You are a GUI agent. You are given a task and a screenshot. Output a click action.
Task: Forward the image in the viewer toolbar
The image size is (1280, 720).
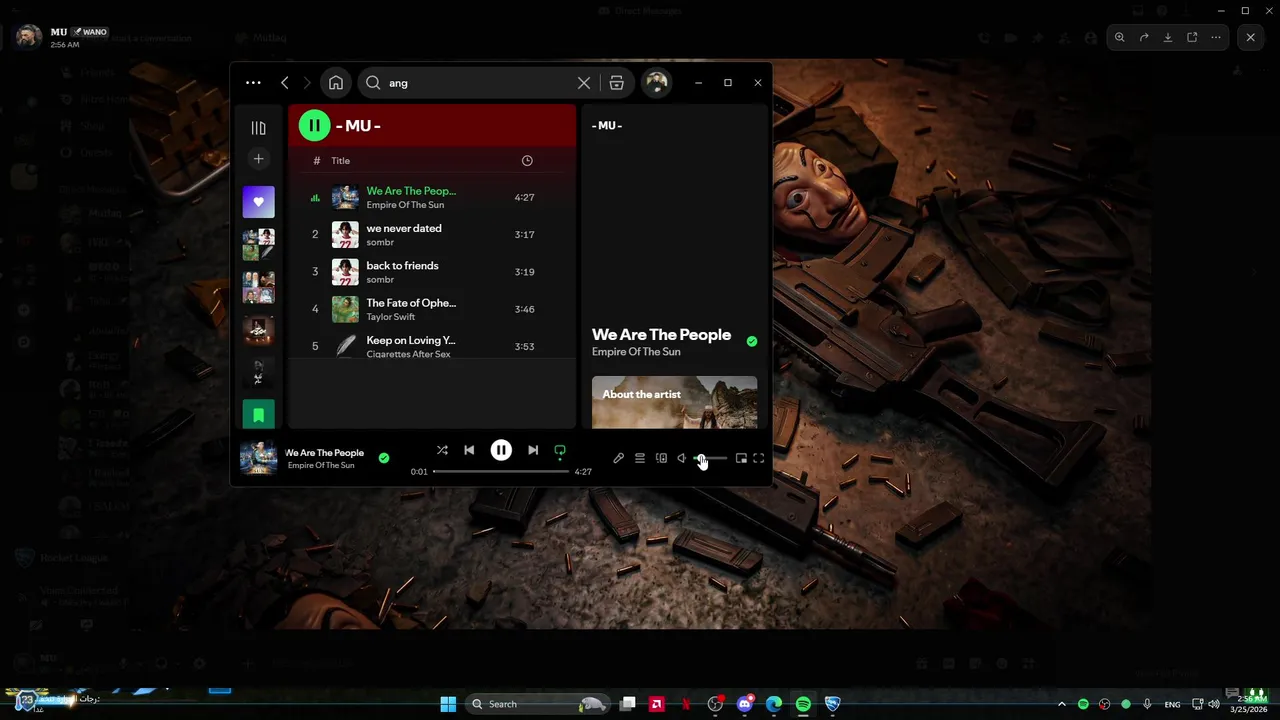coord(1144,37)
